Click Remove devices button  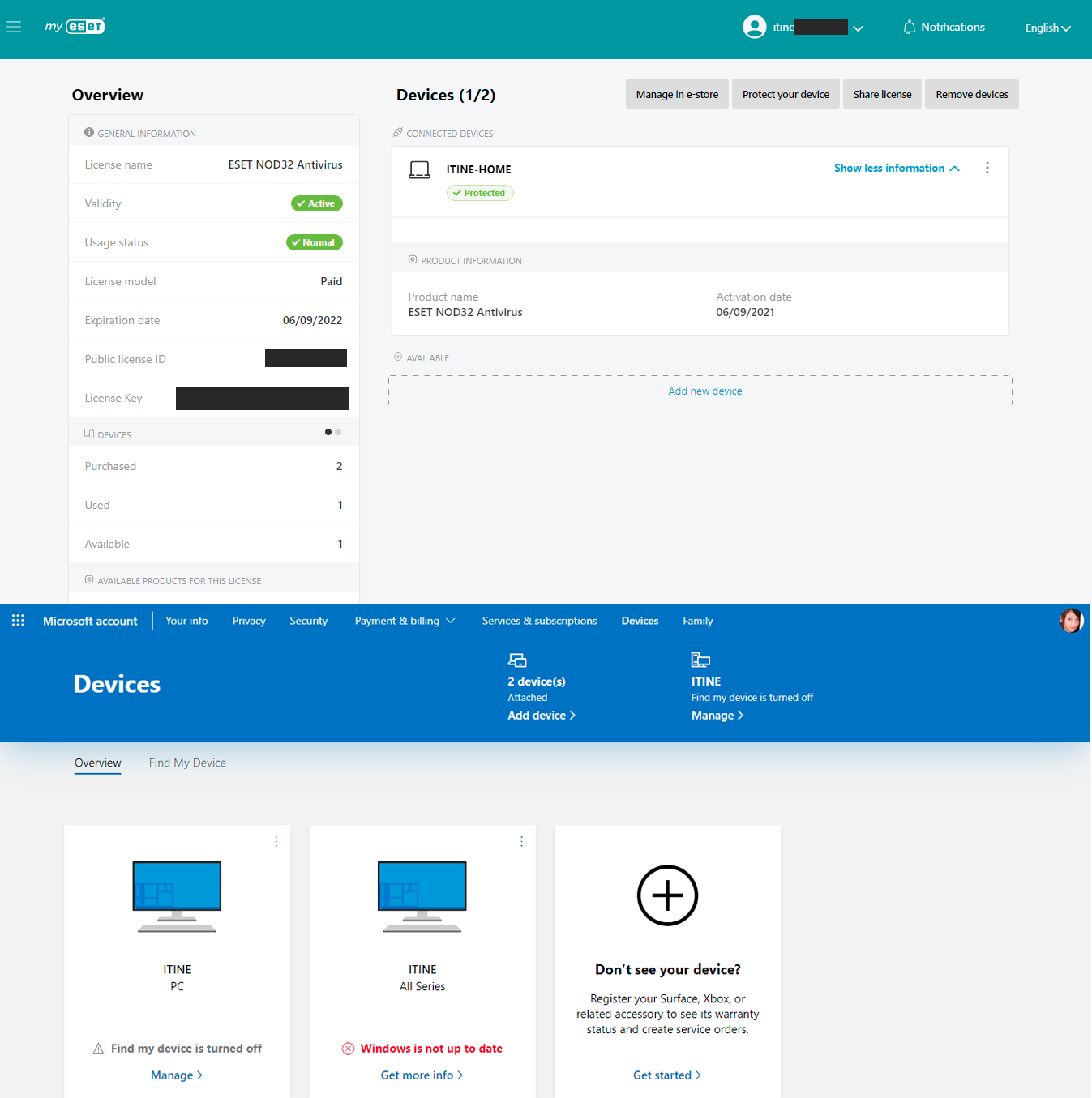[x=972, y=94]
